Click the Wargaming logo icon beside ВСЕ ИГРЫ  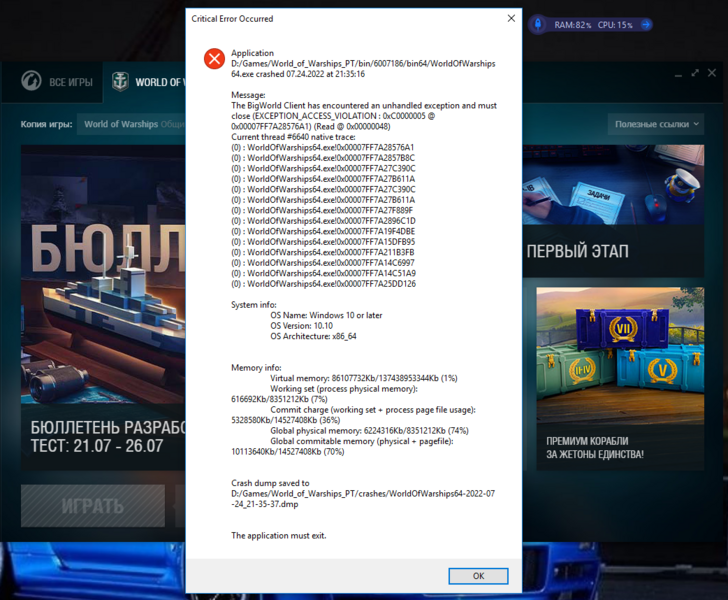tap(31, 81)
